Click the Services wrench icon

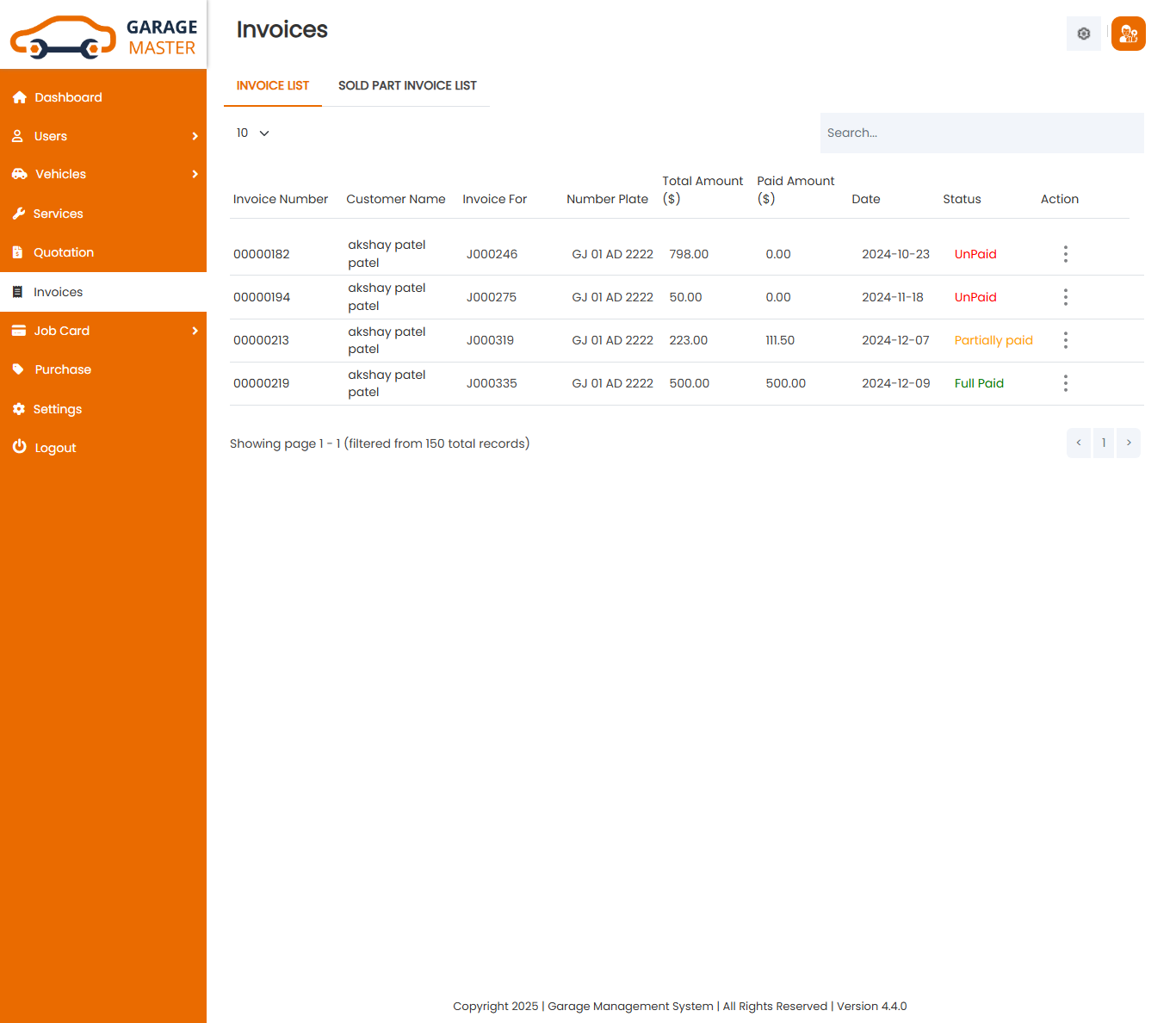tap(18, 214)
